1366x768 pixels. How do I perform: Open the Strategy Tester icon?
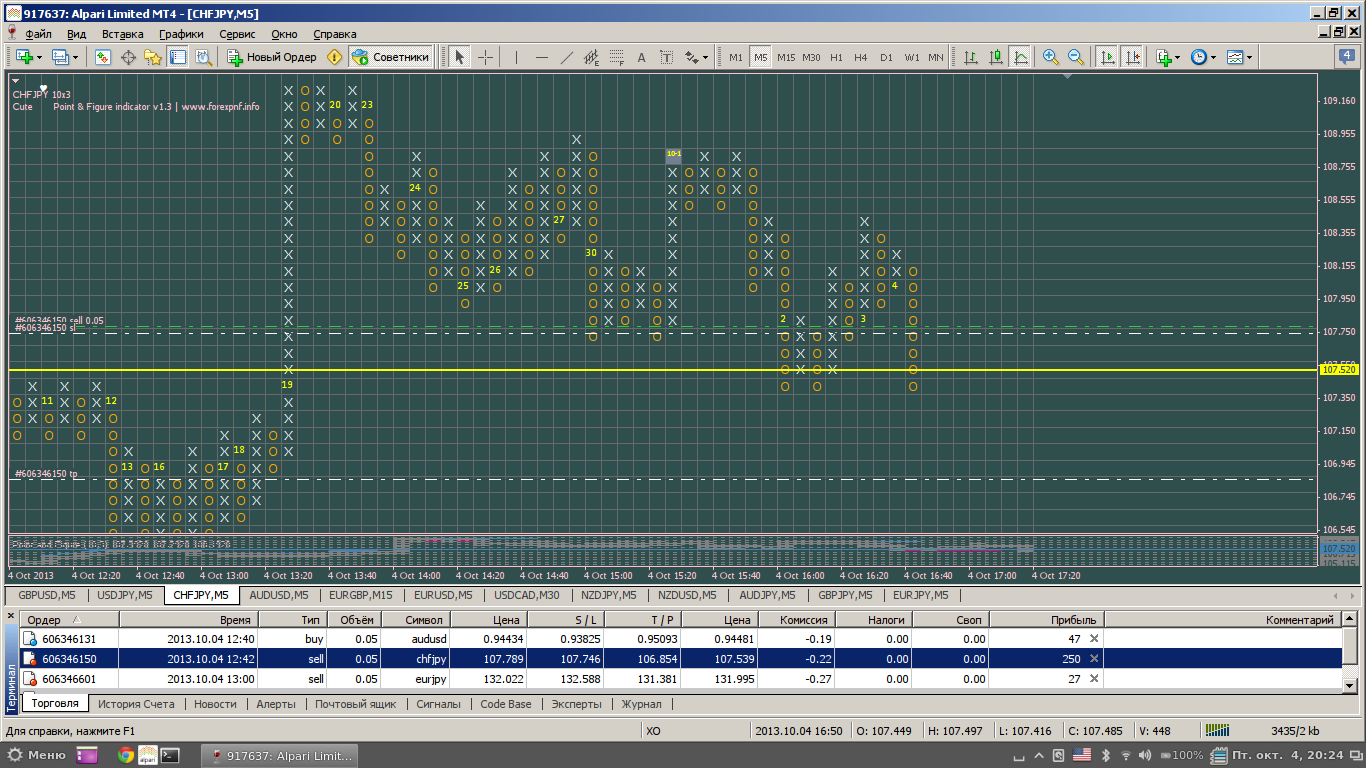point(203,57)
